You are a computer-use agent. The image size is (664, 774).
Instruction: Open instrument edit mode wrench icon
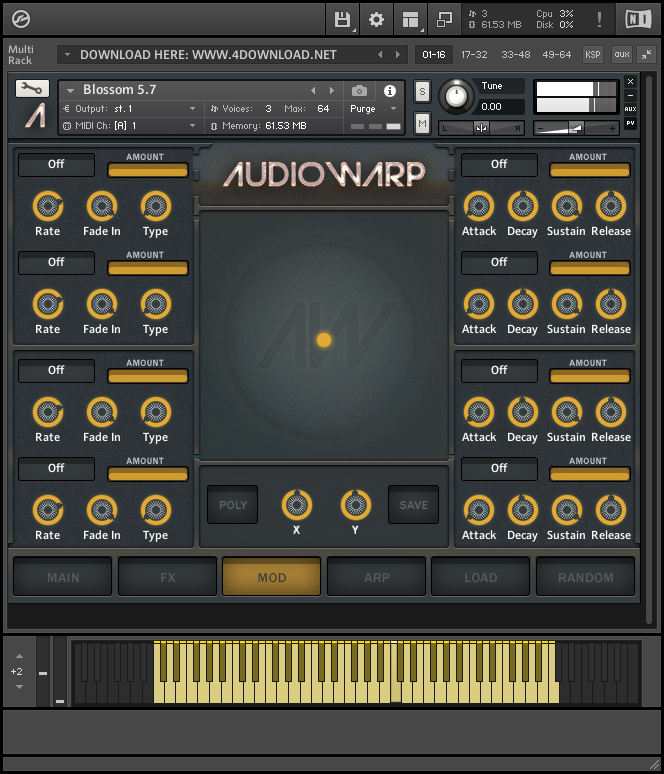click(x=32, y=88)
